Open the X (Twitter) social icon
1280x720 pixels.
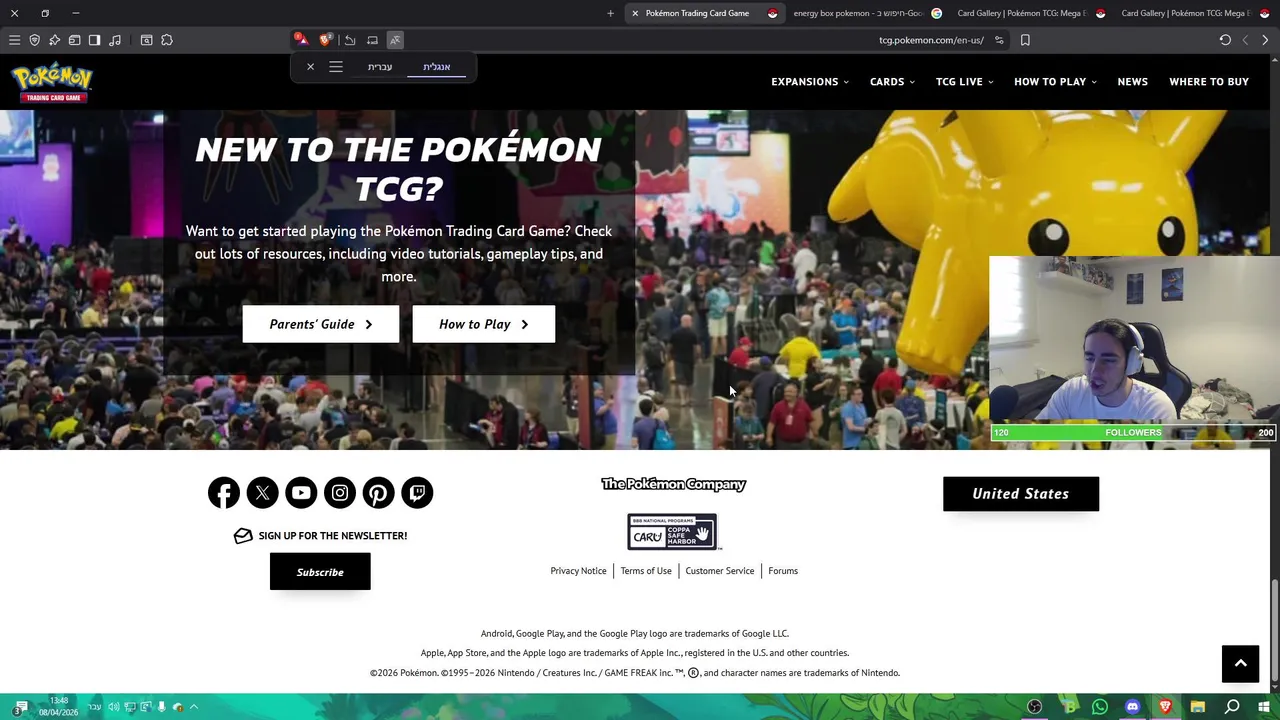[x=262, y=492]
